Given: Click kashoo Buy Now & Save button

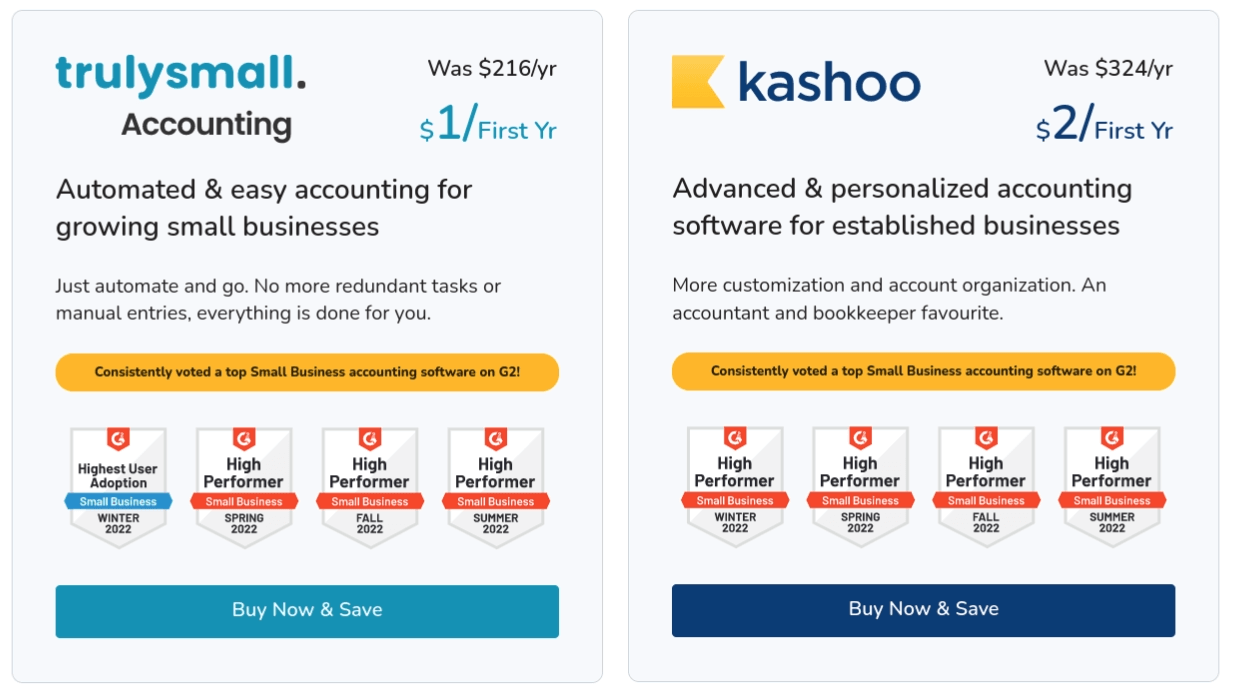Looking at the screenshot, I should point(924,610).
